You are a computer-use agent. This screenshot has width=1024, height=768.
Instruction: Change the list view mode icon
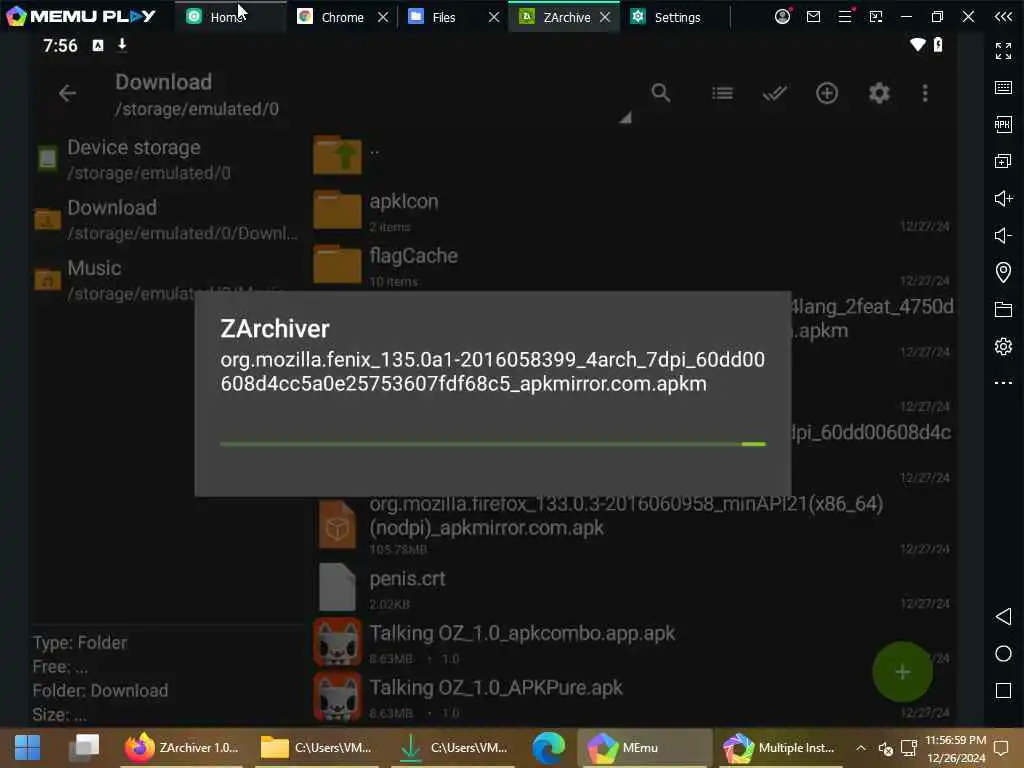pos(722,93)
